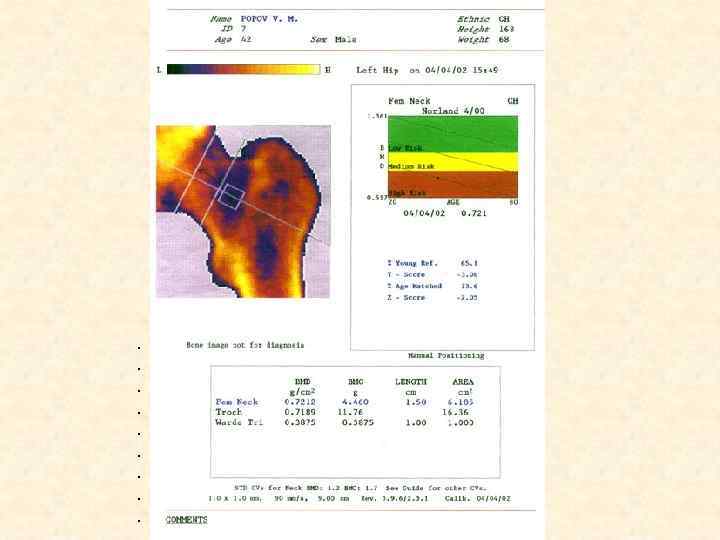The image size is (720, 540).
Task: Click the STD CVs footnote line
Action: (x=360, y=488)
